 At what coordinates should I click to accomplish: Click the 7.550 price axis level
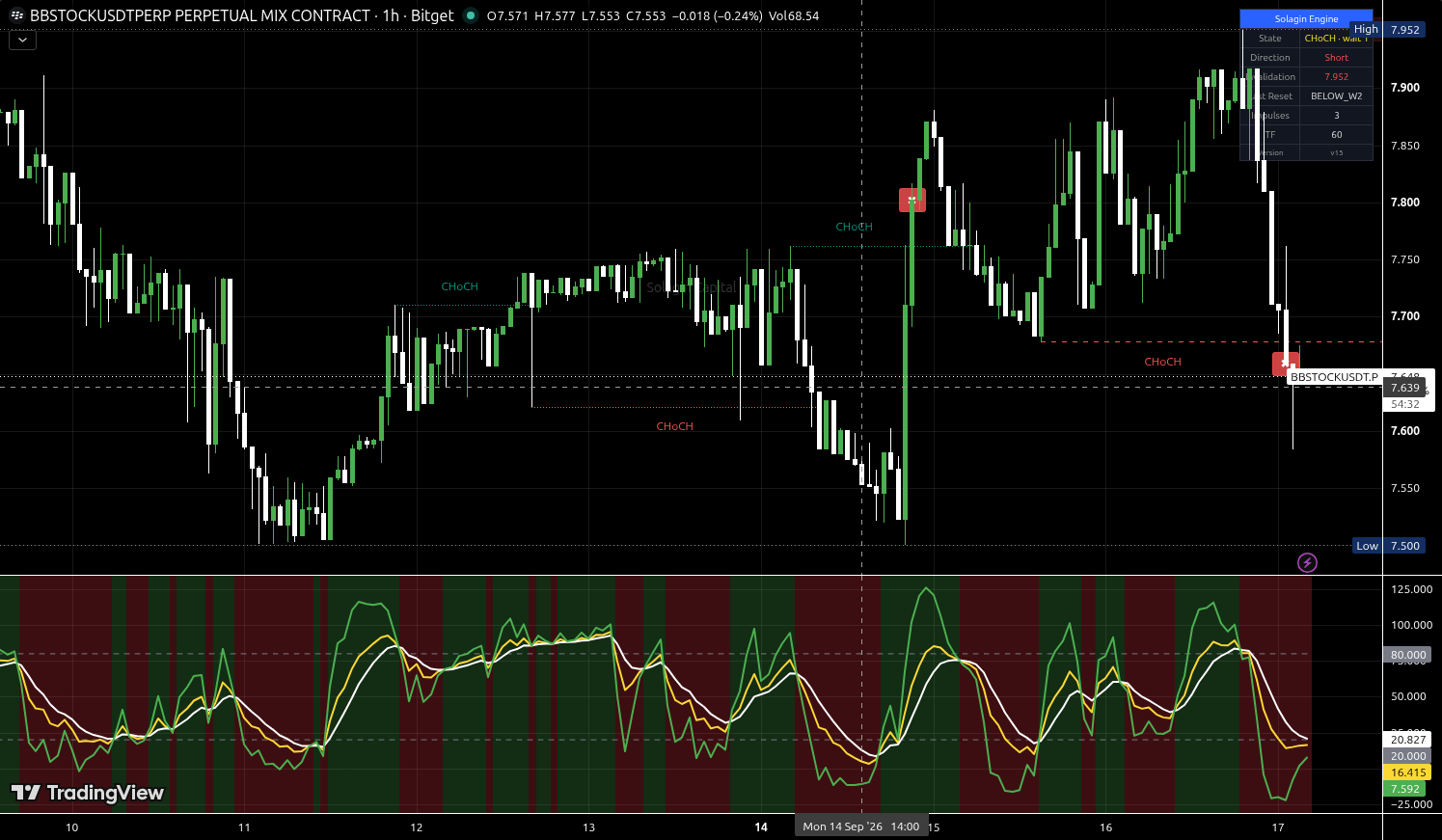point(1404,488)
